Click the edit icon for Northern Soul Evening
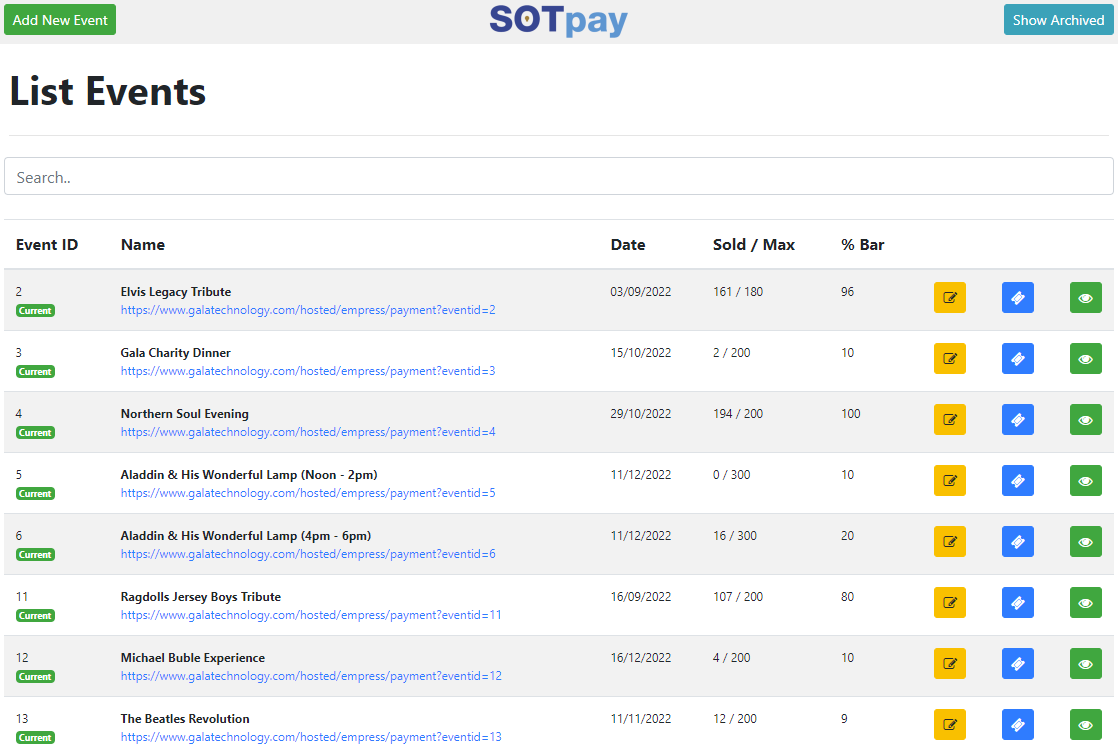 949,420
